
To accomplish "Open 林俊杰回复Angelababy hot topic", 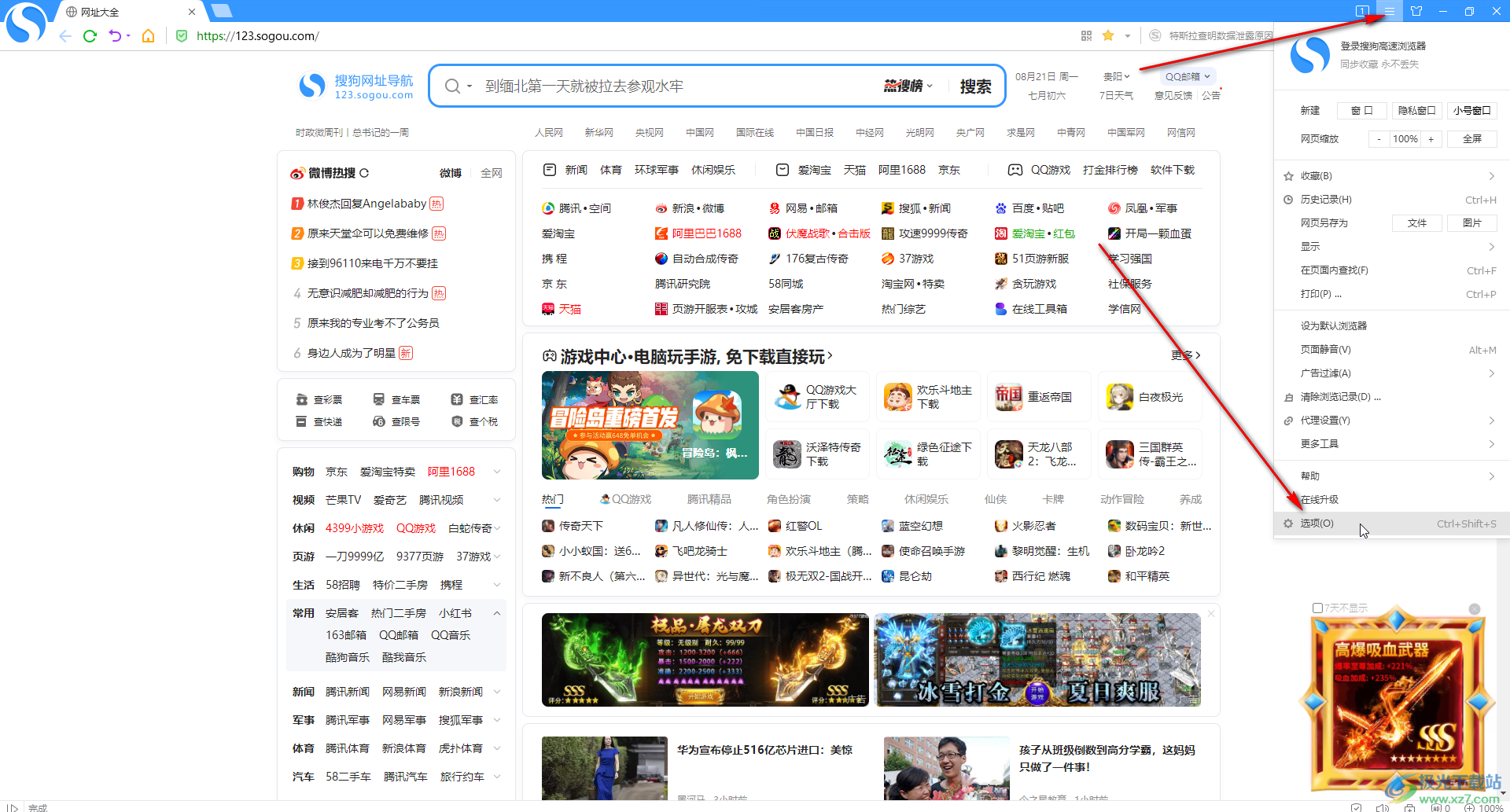I will coord(366,204).
